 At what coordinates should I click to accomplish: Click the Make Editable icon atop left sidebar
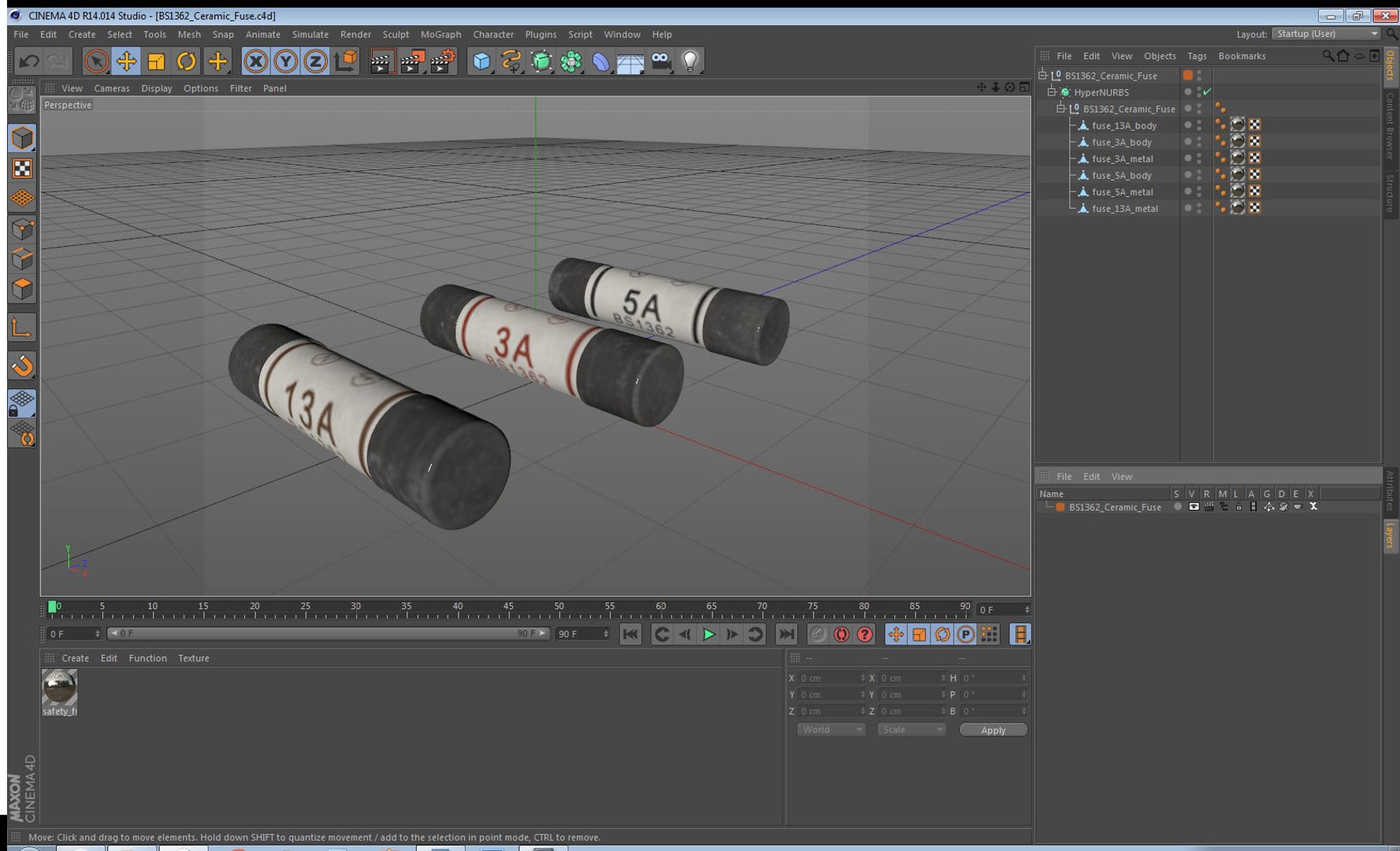click(x=22, y=99)
